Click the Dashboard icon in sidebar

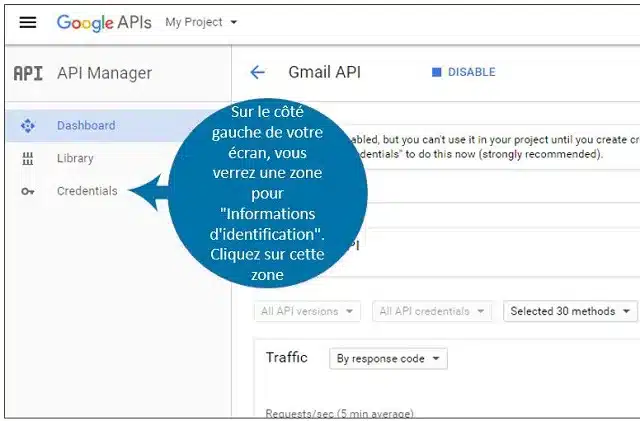point(28,126)
